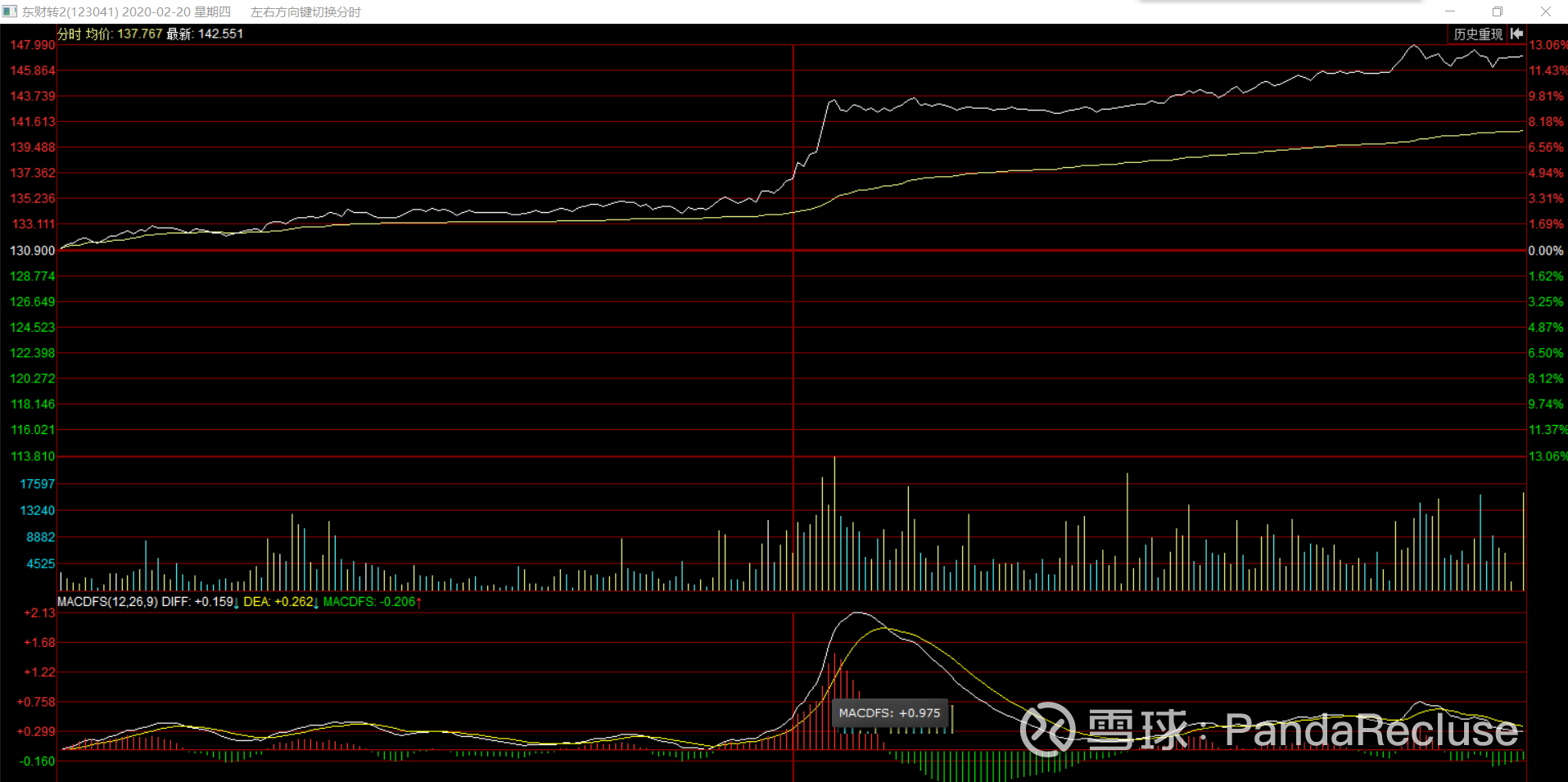This screenshot has width=1568, height=782.
Task: Minimize the chart window
Action: tap(1450, 11)
